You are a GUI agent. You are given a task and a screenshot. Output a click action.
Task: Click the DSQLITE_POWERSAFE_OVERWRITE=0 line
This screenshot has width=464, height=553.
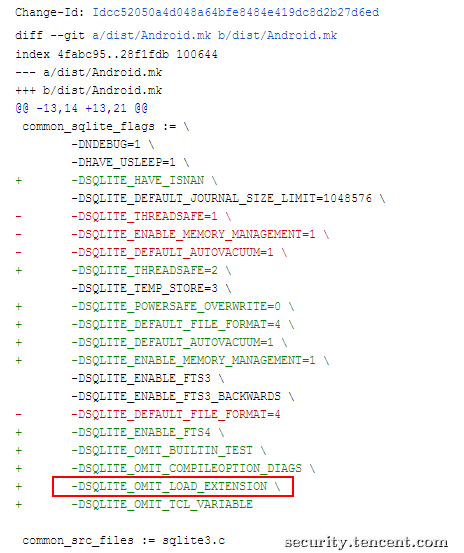coord(183,306)
